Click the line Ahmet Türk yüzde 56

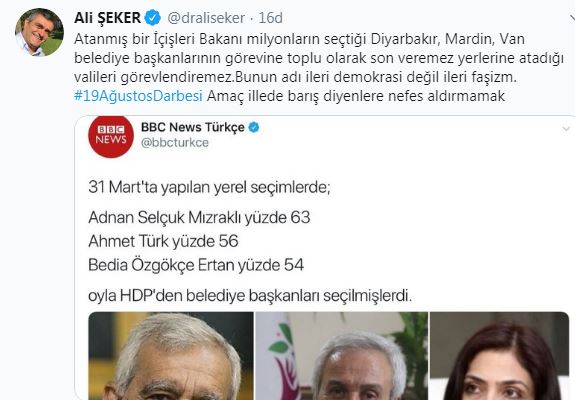pyautogui.click(x=163, y=241)
